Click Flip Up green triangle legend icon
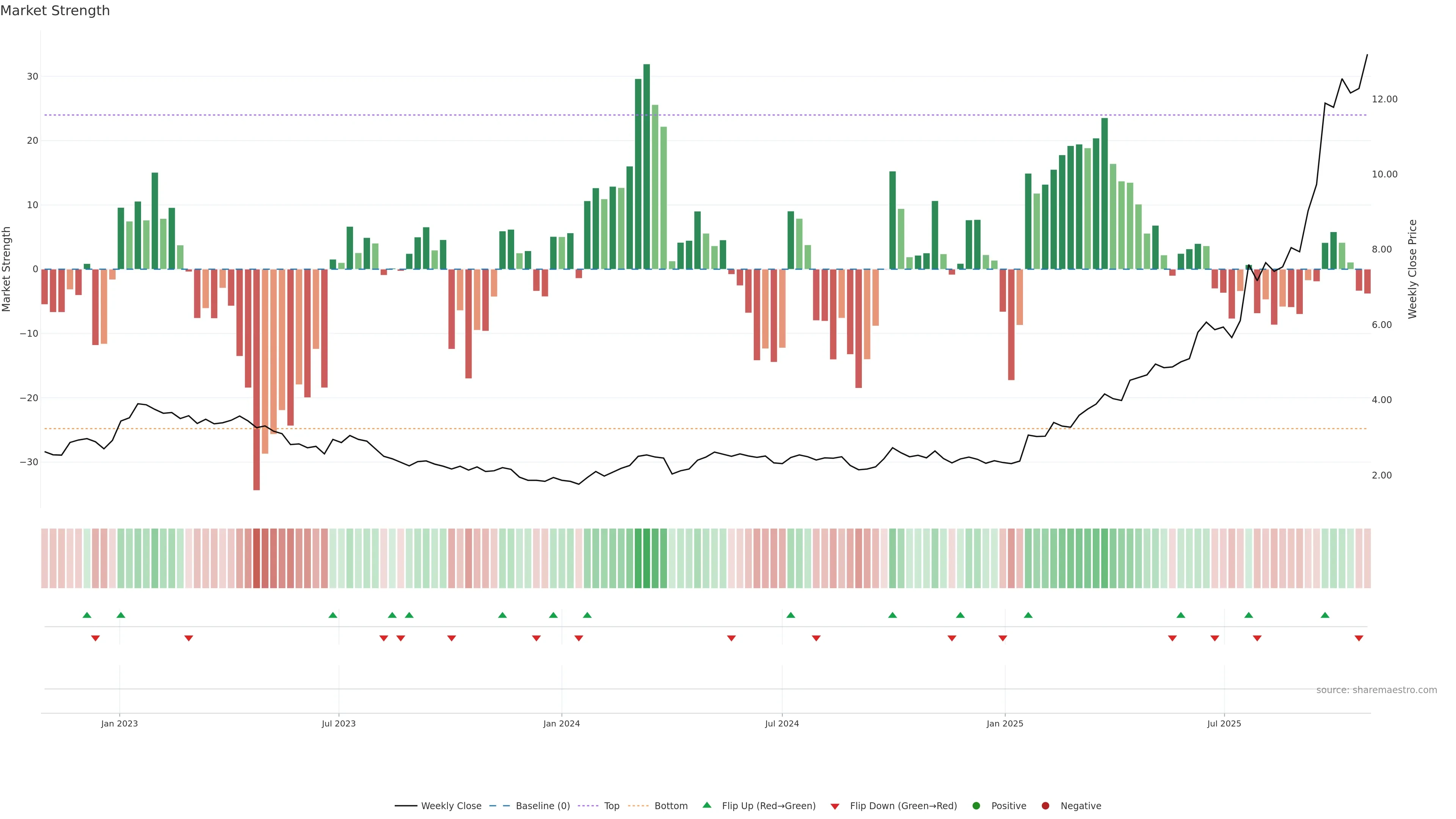The image size is (1456, 819). [706, 805]
